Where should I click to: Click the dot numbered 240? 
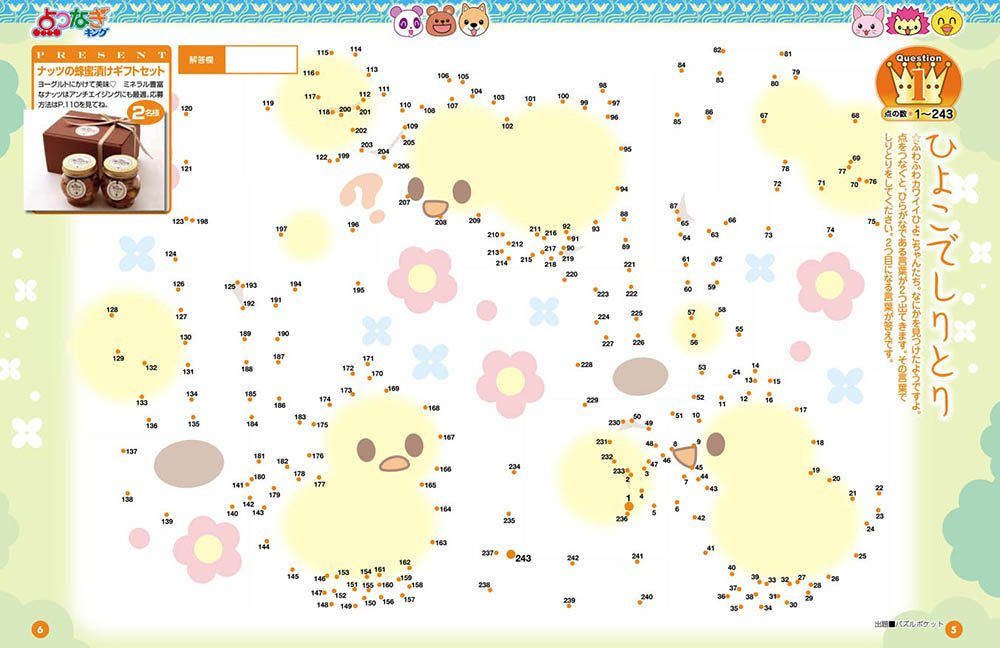(640, 602)
